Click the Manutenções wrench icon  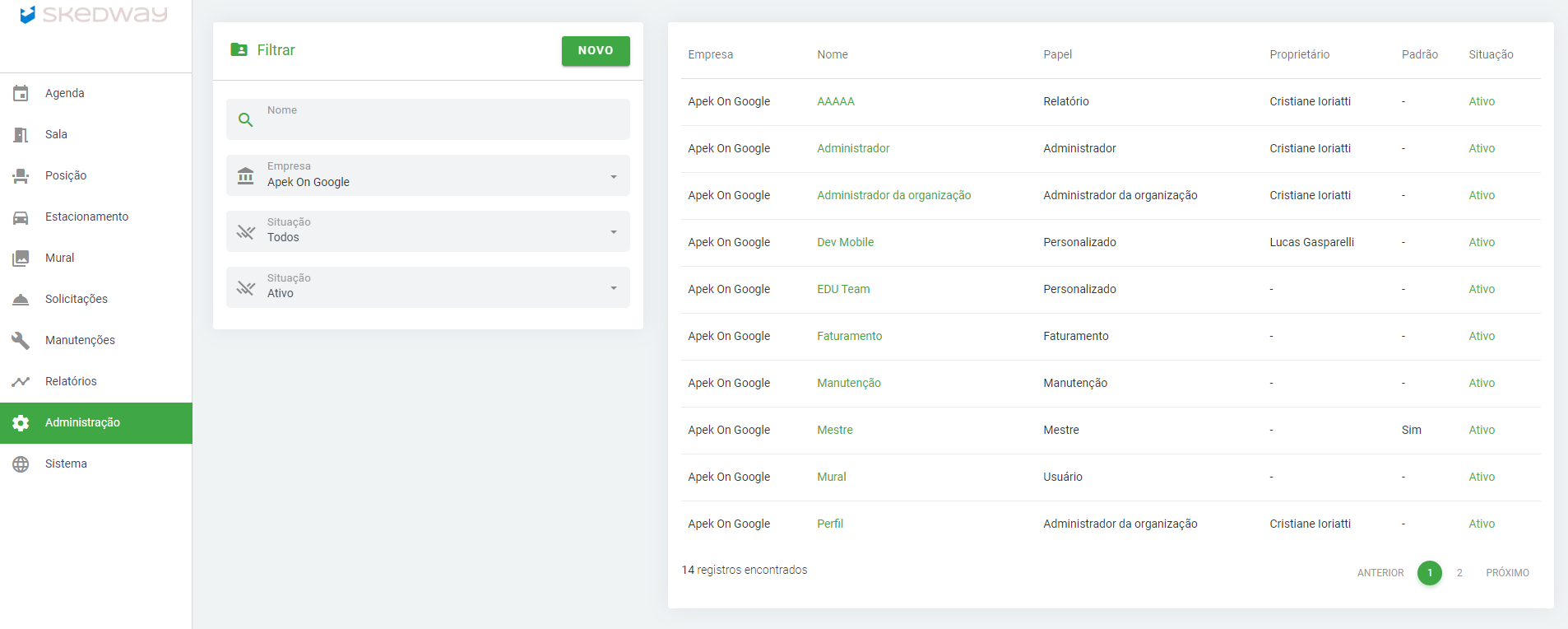pyautogui.click(x=21, y=341)
